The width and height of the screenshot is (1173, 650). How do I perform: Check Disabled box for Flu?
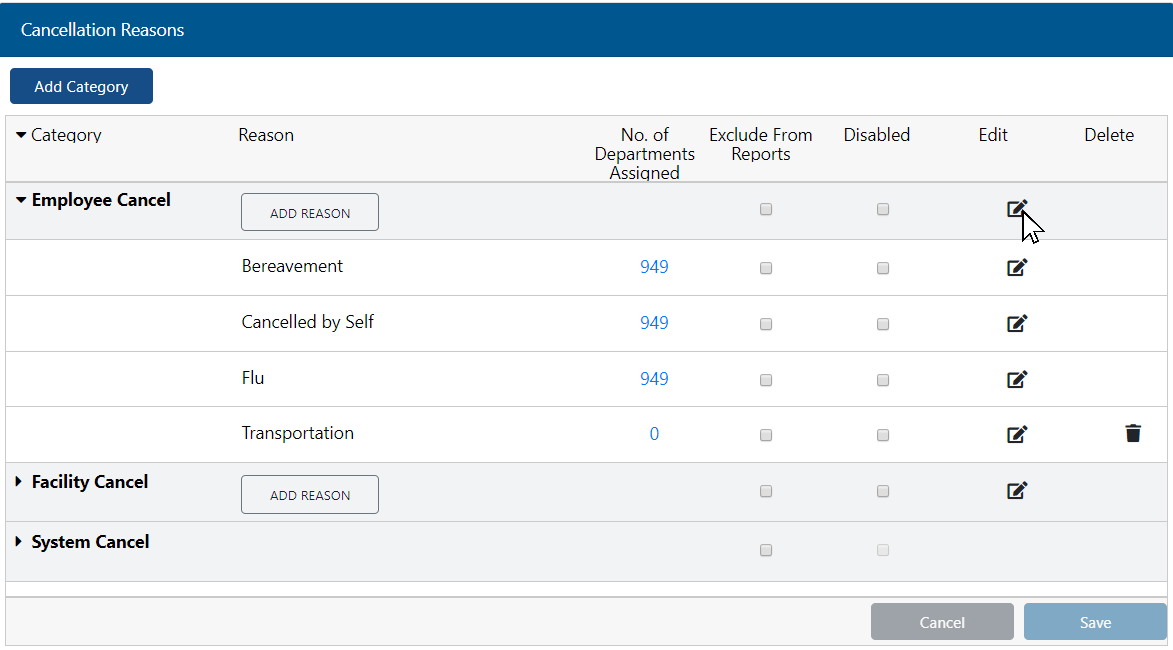click(x=883, y=380)
